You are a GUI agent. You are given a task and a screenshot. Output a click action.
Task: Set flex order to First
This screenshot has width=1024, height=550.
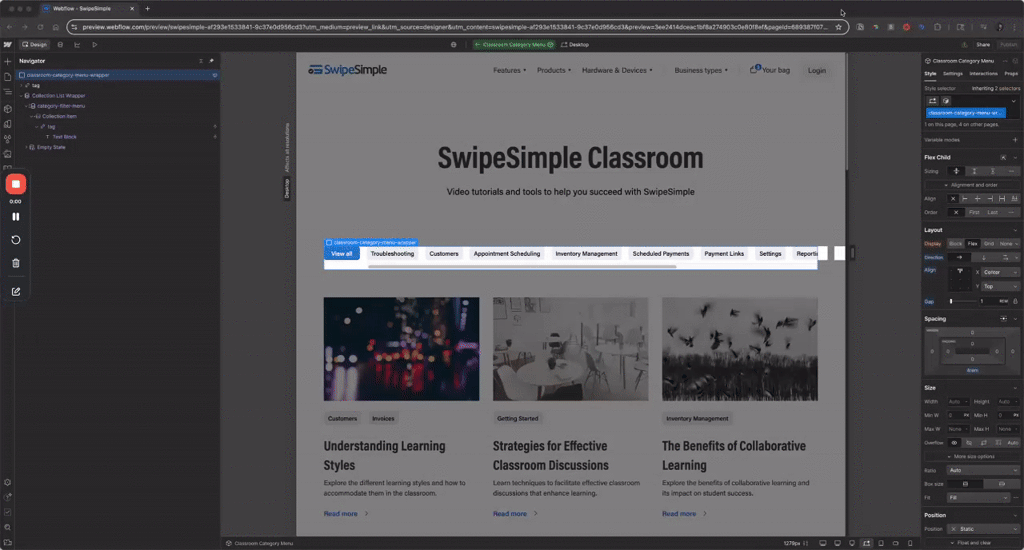pos(974,212)
